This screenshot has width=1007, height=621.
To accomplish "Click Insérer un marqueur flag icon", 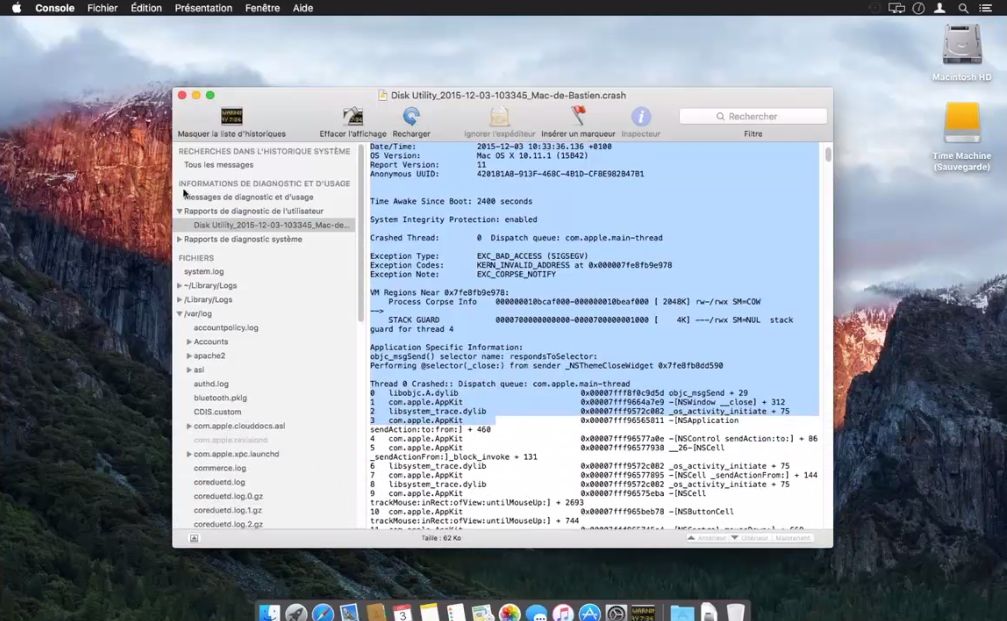I will click(x=578, y=116).
